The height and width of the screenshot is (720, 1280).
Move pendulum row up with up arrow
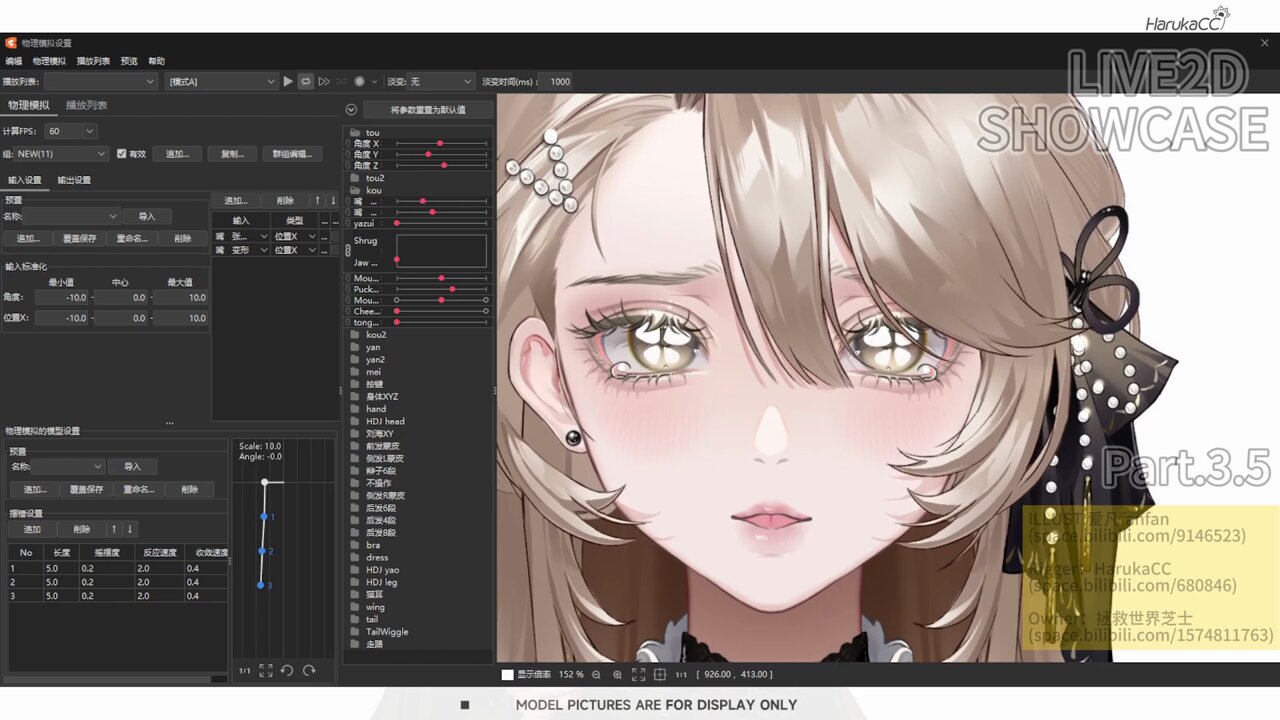(x=114, y=529)
